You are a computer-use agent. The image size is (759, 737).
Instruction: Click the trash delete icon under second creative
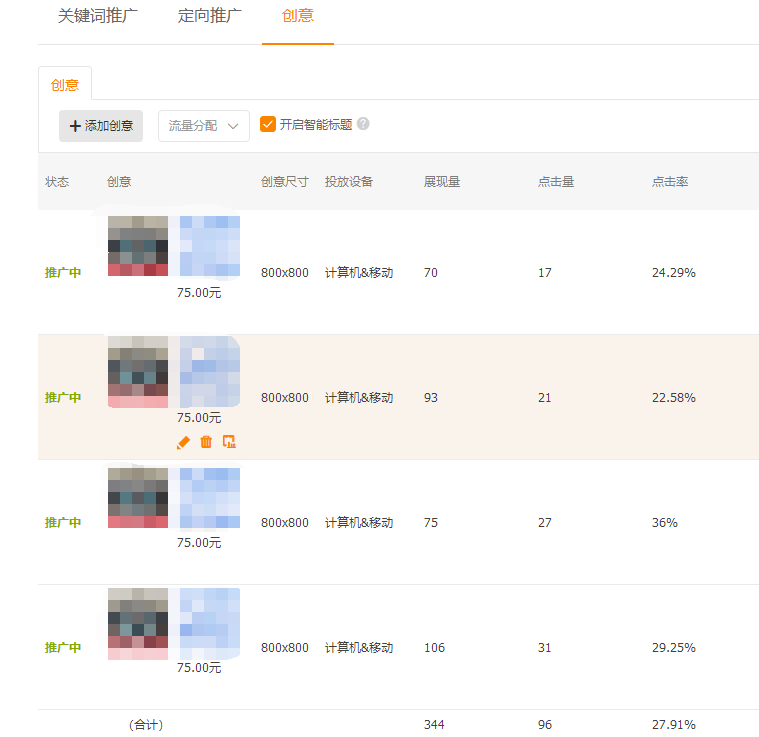pos(206,442)
